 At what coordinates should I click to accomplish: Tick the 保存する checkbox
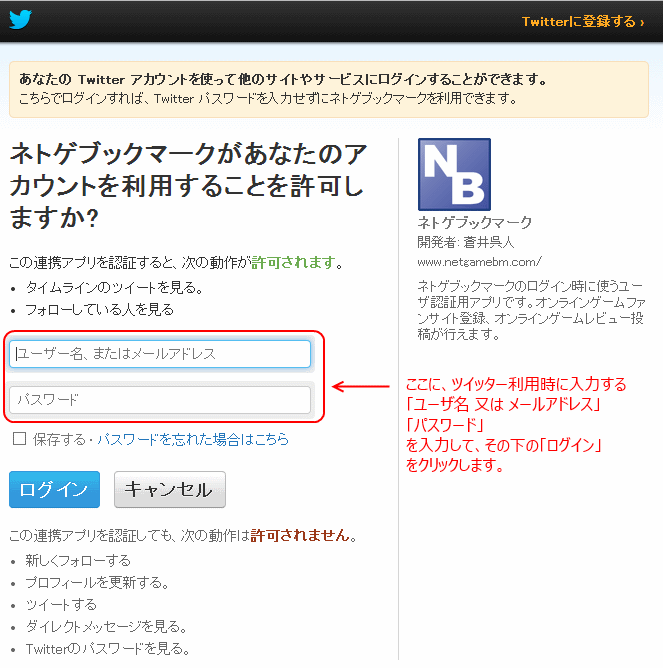tap(20, 438)
